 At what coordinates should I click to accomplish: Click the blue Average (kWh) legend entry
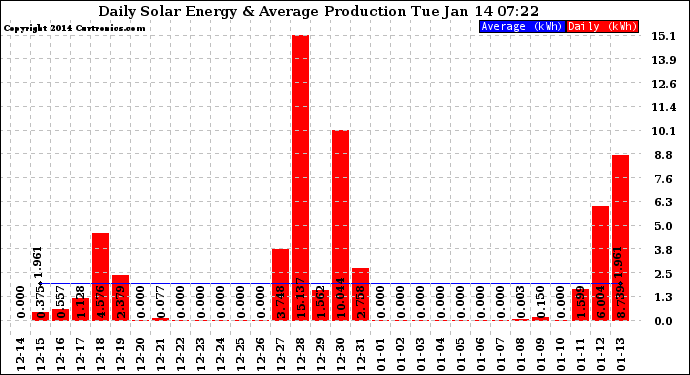click(x=521, y=26)
